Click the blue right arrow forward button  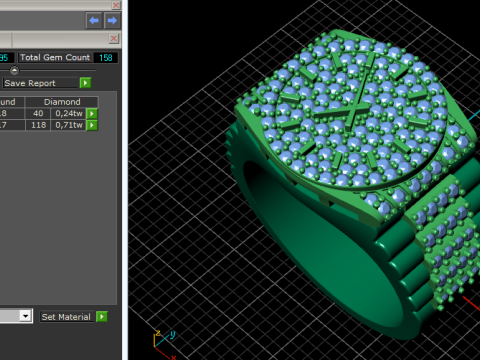(112, 21)
